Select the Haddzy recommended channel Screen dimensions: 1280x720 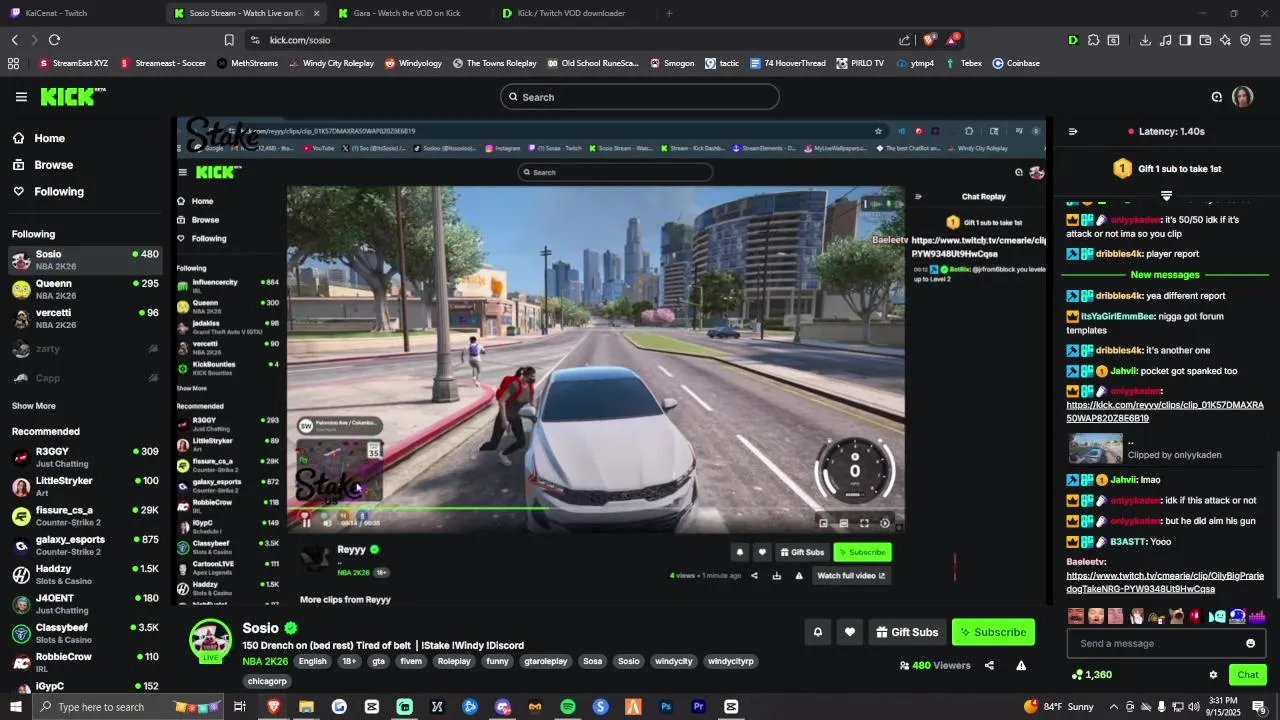tap(85, 574)
